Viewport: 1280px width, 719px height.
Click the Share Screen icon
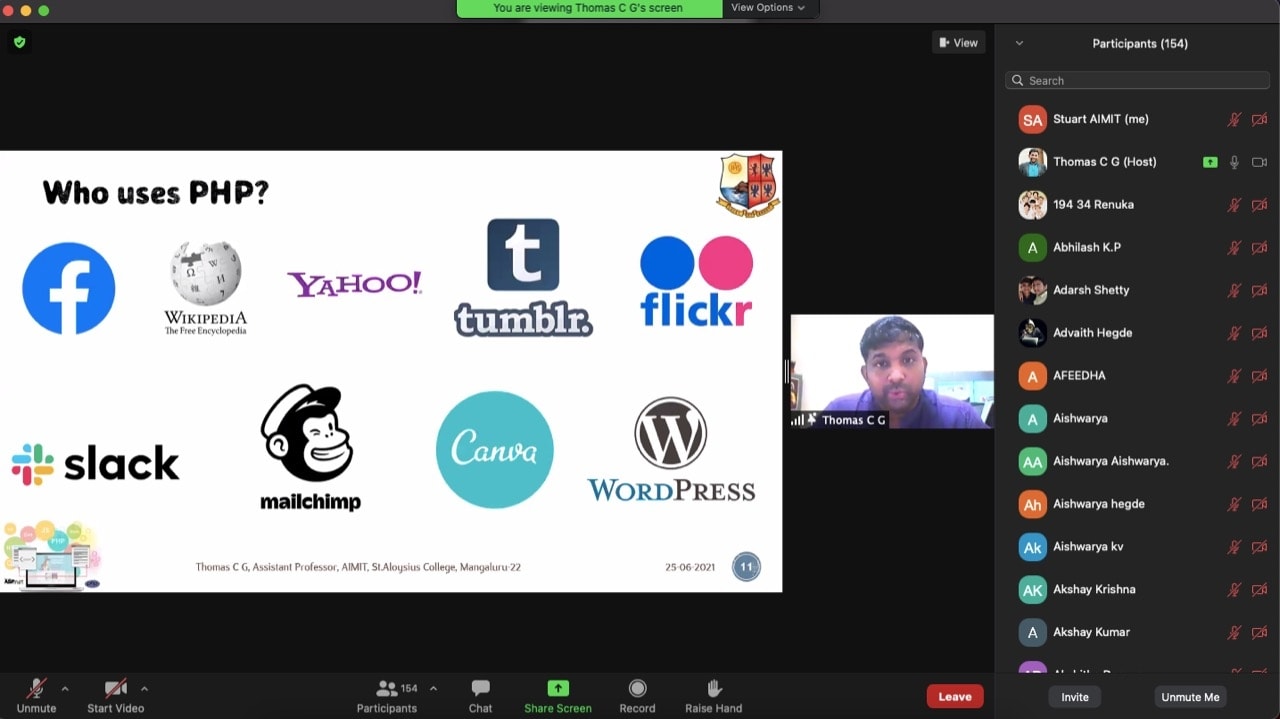558,688
